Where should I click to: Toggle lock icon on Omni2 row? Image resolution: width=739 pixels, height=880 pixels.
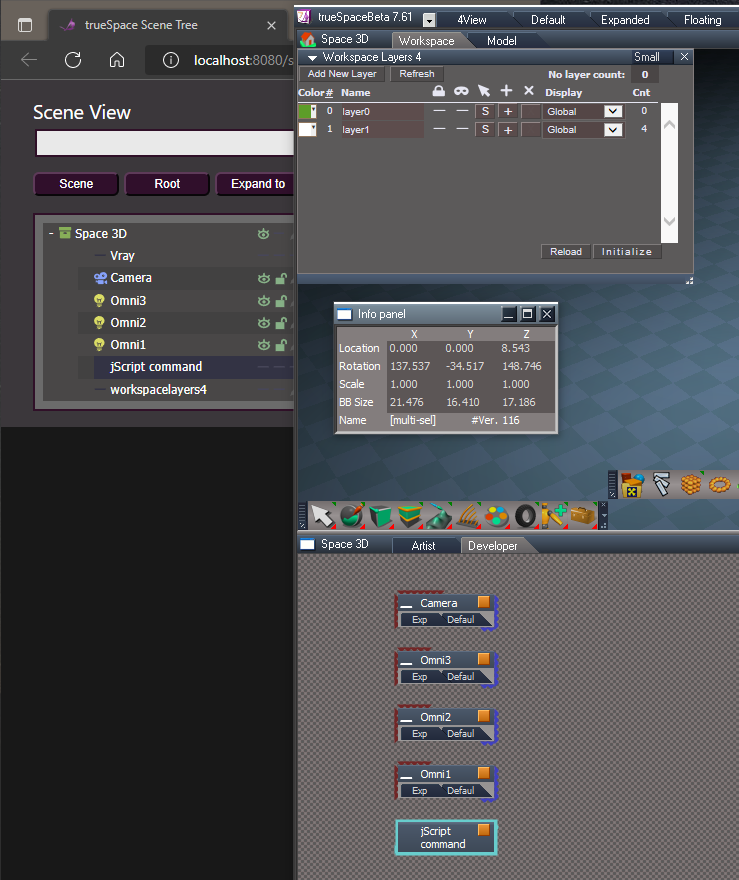(281, 323)
